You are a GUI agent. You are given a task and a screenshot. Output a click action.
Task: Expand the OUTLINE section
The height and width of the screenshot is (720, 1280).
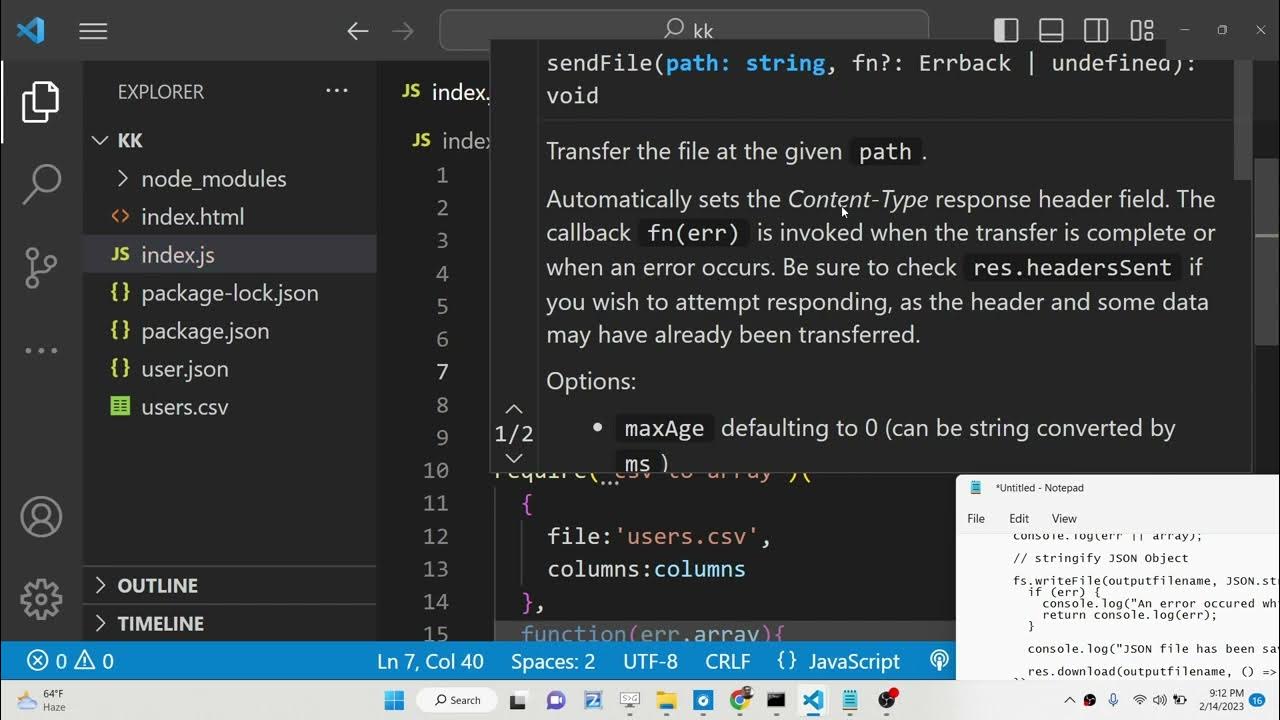pos(157,585)
